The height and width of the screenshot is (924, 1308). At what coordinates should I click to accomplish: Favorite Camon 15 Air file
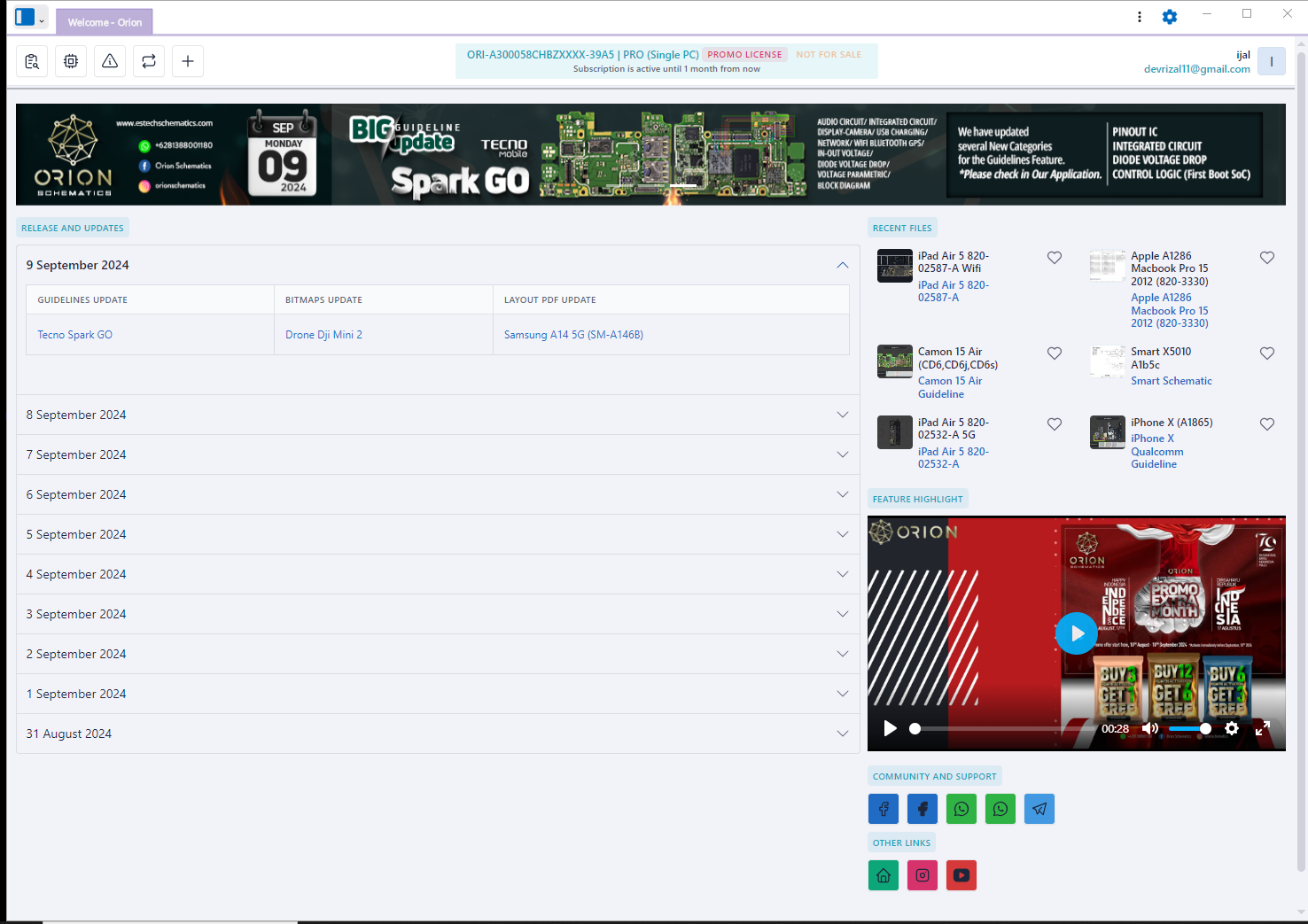1055,353
